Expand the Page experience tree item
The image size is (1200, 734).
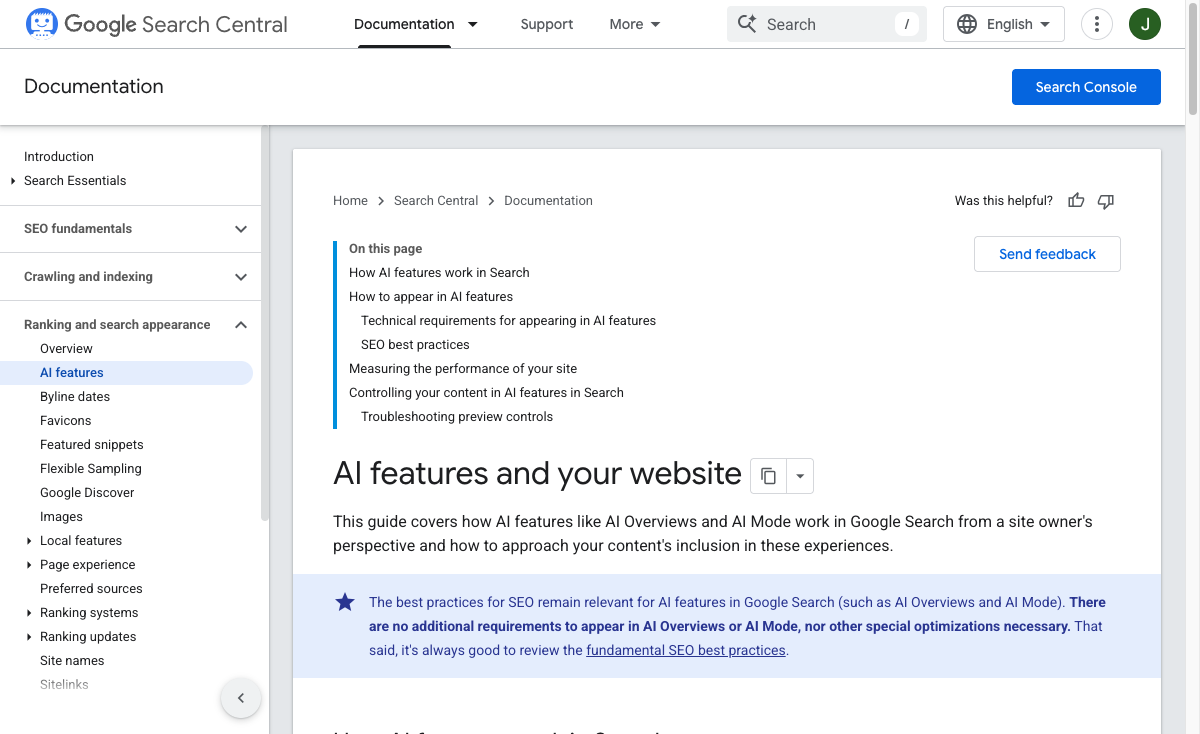(x=29, y=565)
